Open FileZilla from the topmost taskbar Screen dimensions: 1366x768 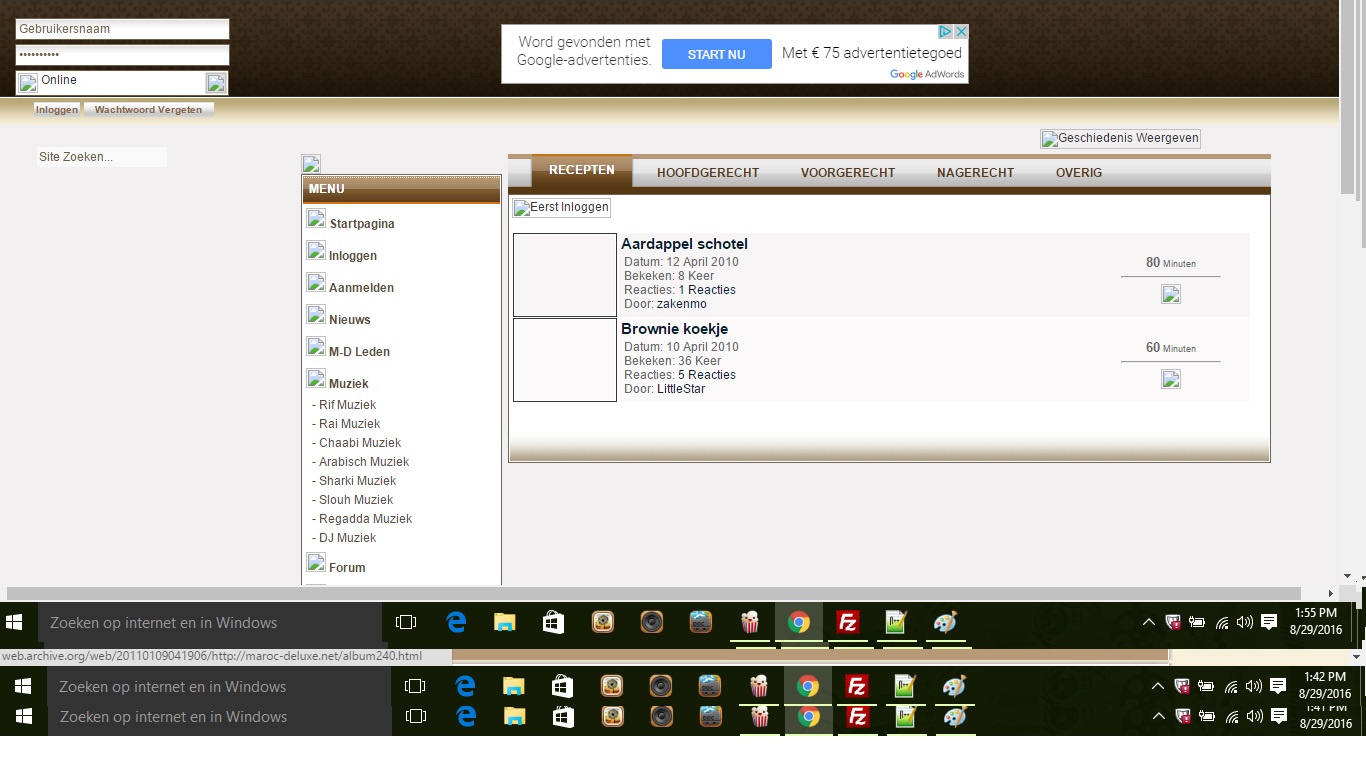click(x=847, y=623)
